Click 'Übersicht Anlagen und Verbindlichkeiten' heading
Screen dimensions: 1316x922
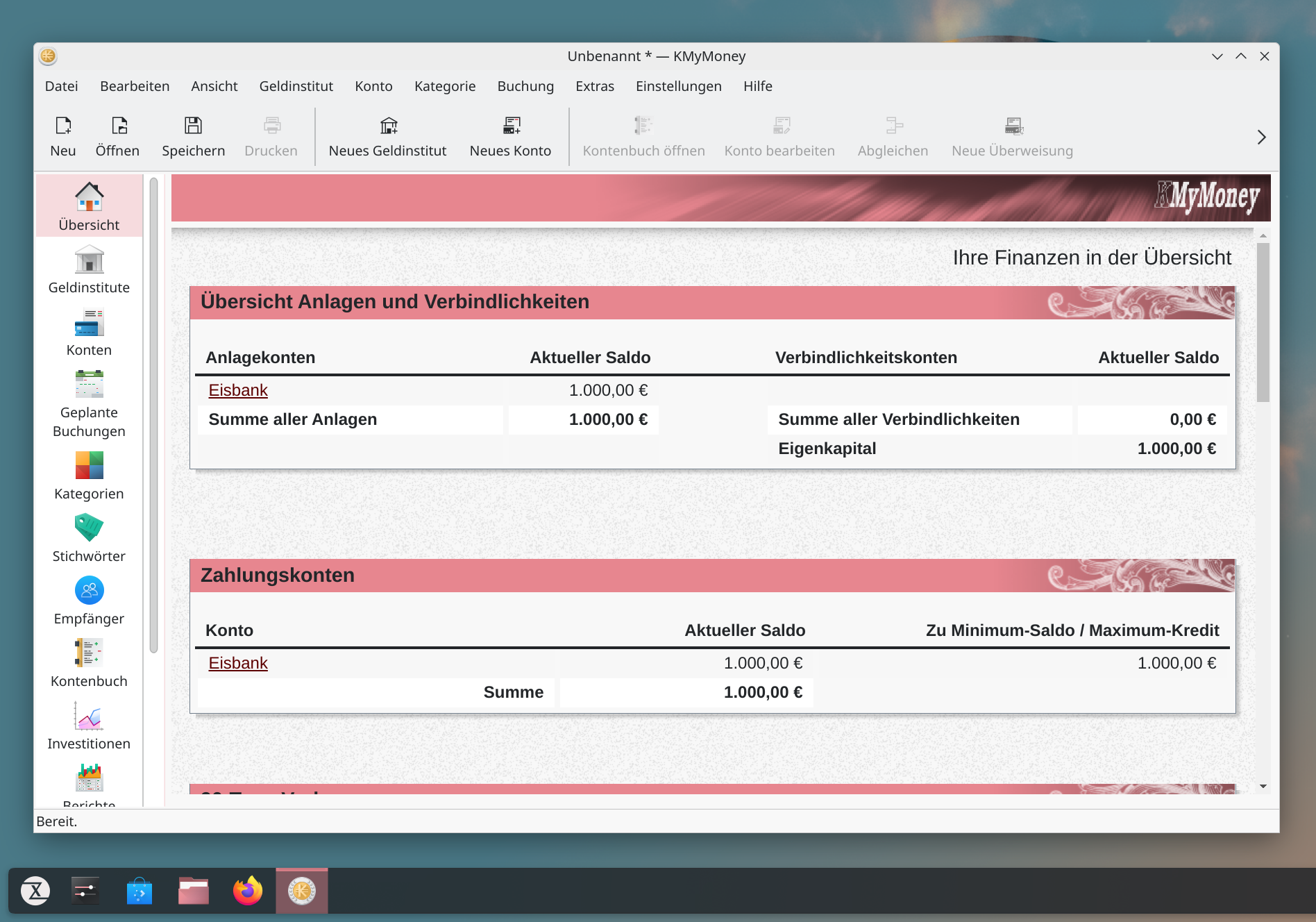pos(395,301)
